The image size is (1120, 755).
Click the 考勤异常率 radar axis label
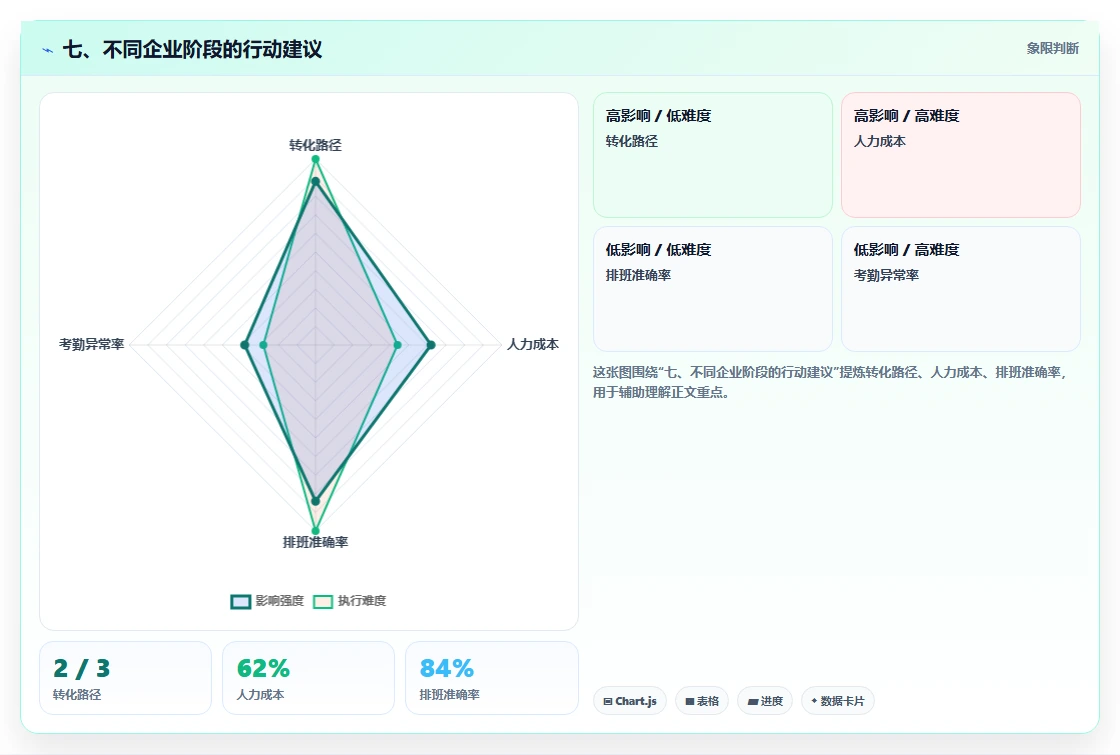(x=91, y=344)
